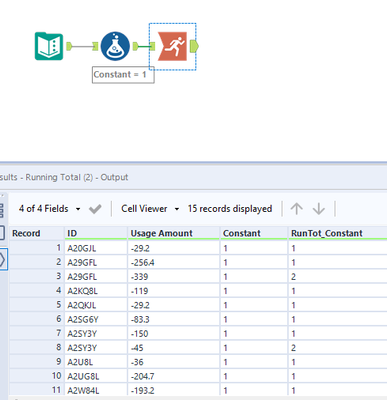Click the Running Total output anchor
The height and width of the screenshot is (400, 387).
point(194,46)
